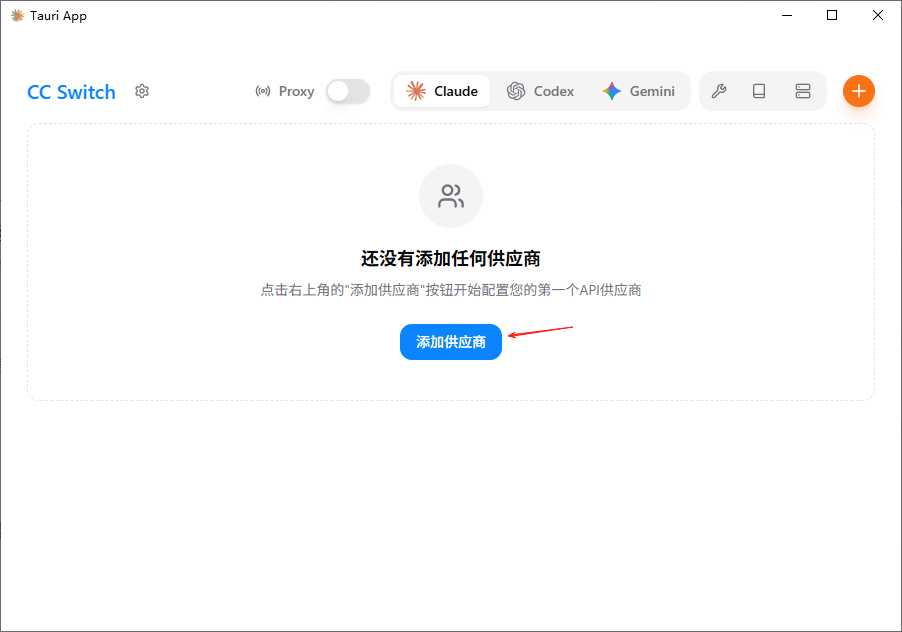Open settings via the gear icon
Screen dimensions: 902x632
point(141,91)
